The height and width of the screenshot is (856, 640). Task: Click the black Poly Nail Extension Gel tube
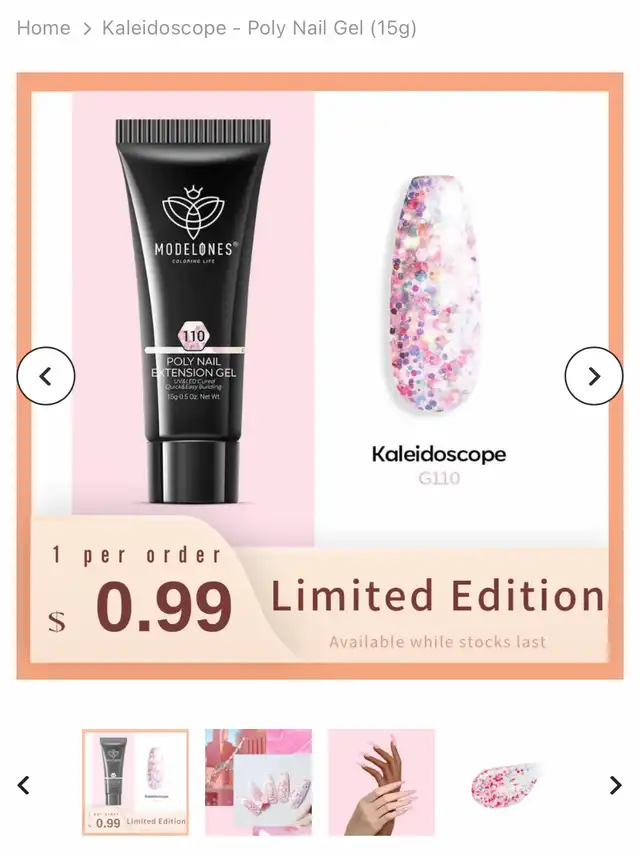tap(193, 311)
